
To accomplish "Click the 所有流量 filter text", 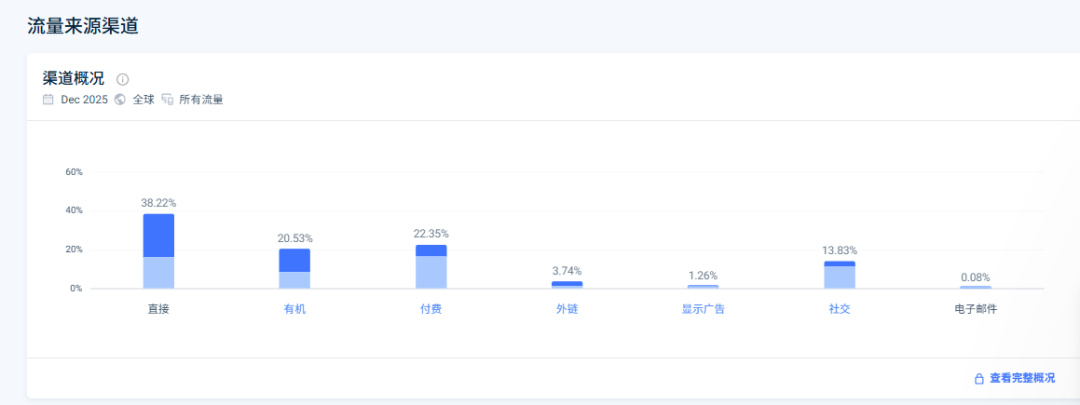I will pos(201,100).
